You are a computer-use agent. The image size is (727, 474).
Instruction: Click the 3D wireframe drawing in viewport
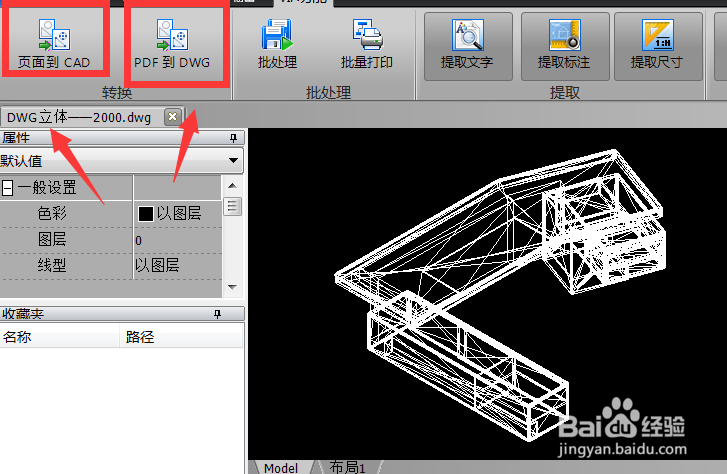click(500, 295)
